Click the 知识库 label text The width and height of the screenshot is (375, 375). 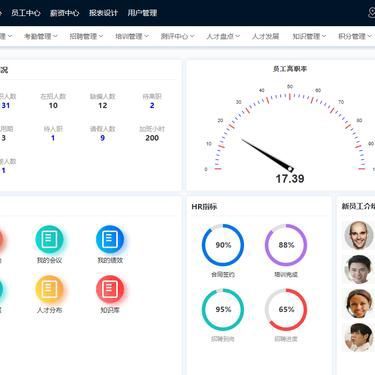[110, 310]
